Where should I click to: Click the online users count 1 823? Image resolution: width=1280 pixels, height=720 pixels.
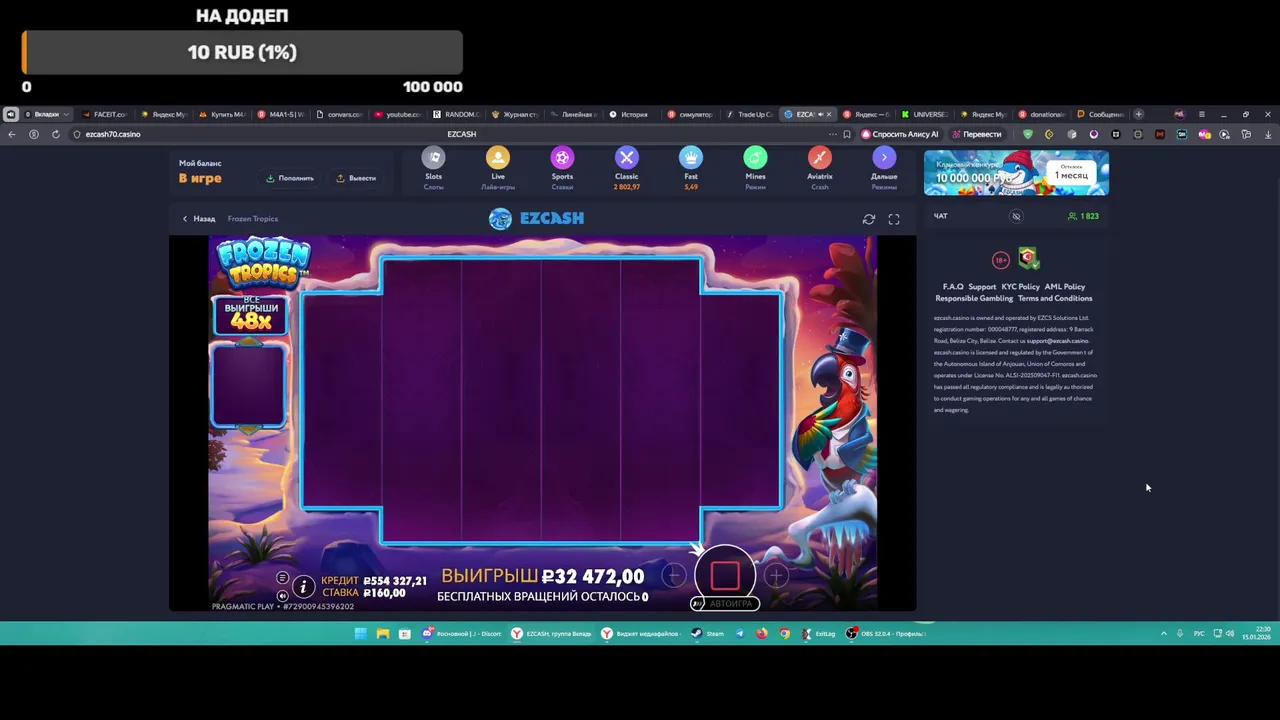(x=1084, y=216)
